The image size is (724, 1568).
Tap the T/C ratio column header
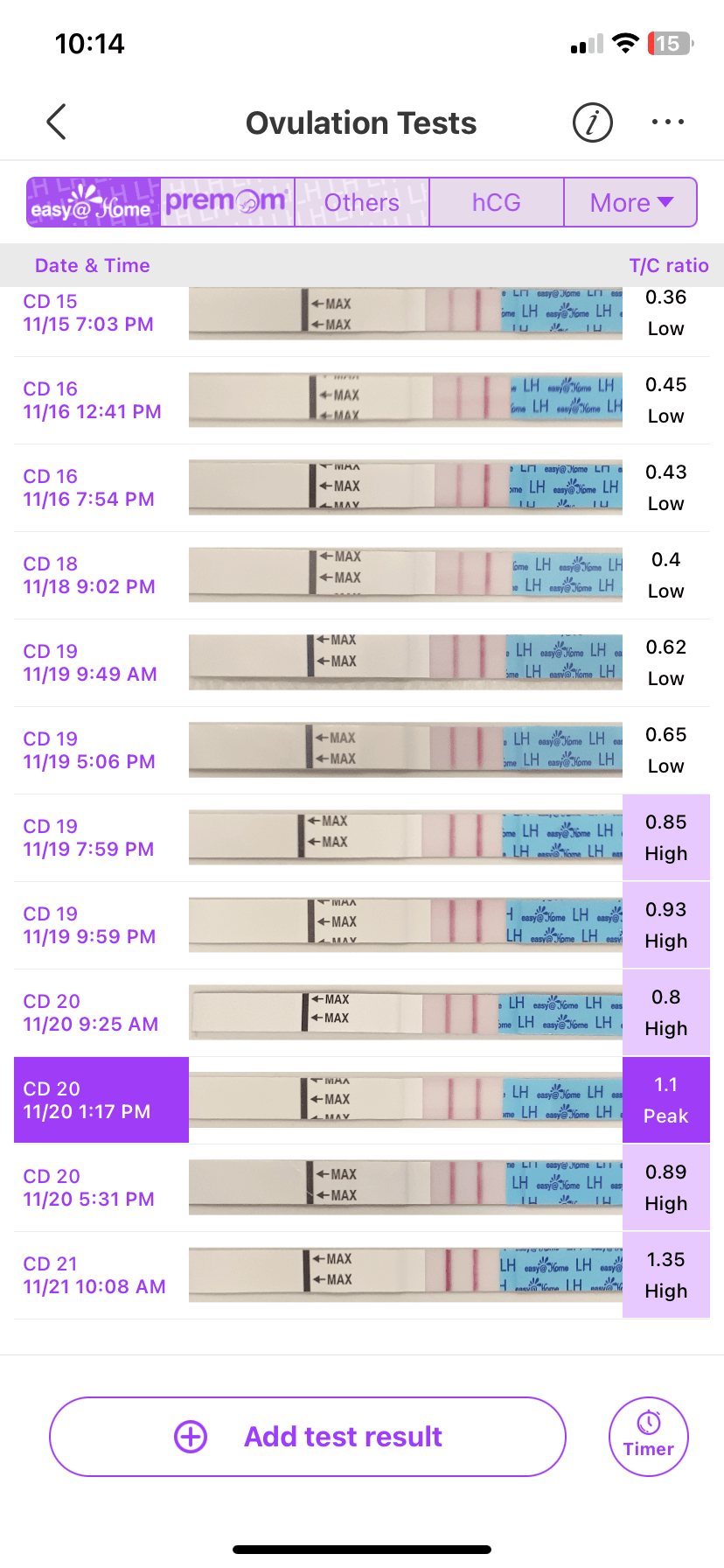click(x=668, y=265)
